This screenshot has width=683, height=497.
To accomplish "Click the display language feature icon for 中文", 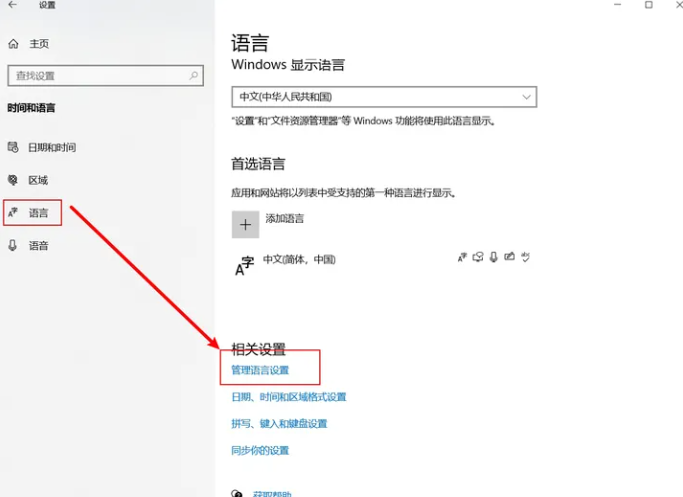I will coord(462,257).
